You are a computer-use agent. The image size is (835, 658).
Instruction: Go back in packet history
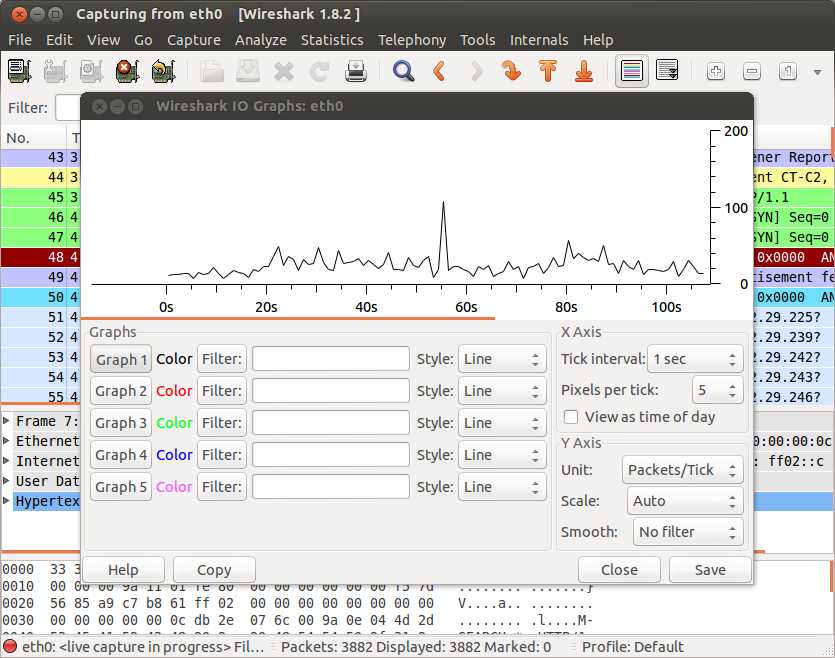coord(439,71)
